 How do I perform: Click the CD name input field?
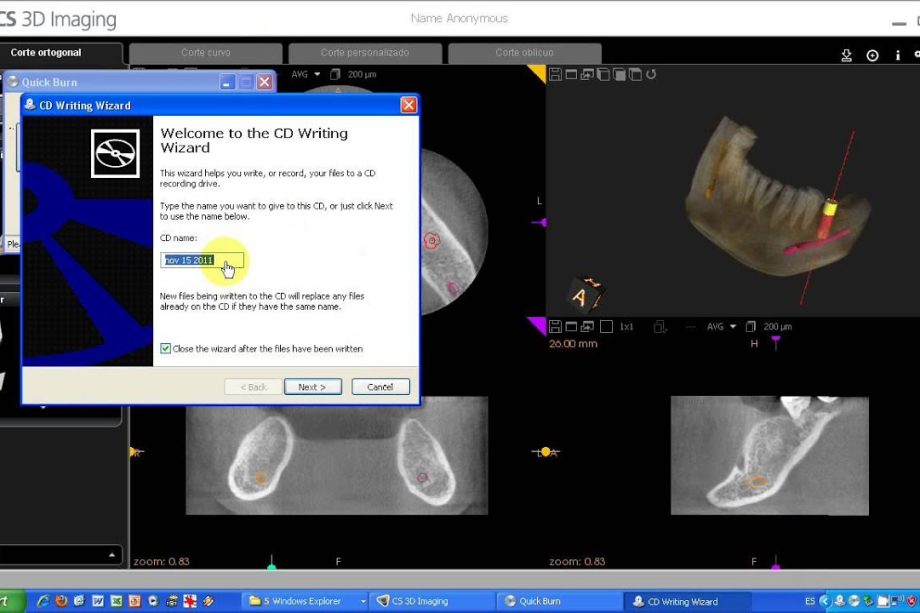202,260
